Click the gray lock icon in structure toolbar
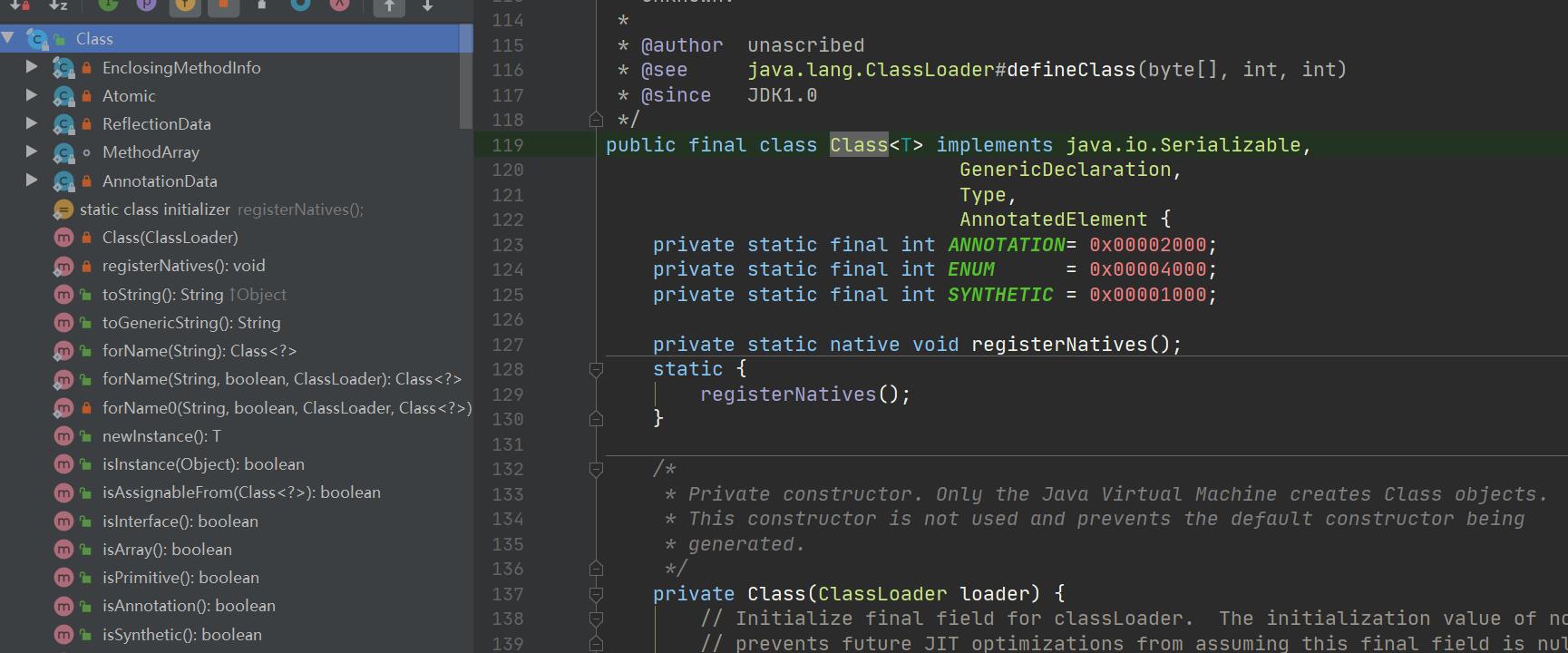This screenshot has height=653, width=1568. [x=262, y=5]
